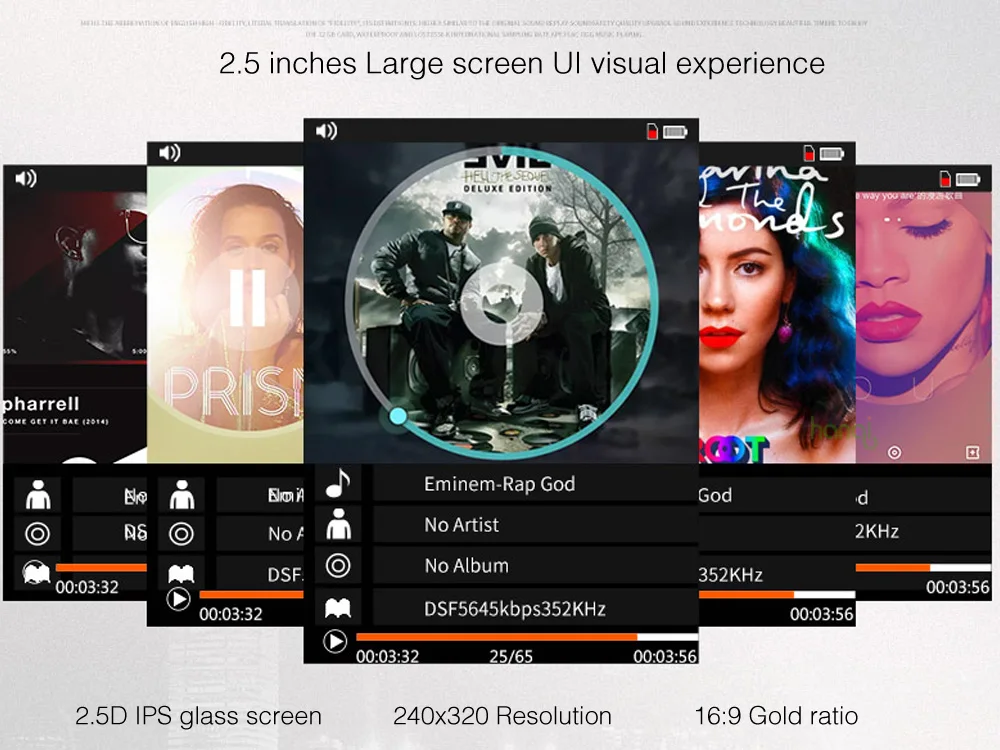
Task: Click the book icon beside DSF5645kbps352KHz
Action: [338, 608]
